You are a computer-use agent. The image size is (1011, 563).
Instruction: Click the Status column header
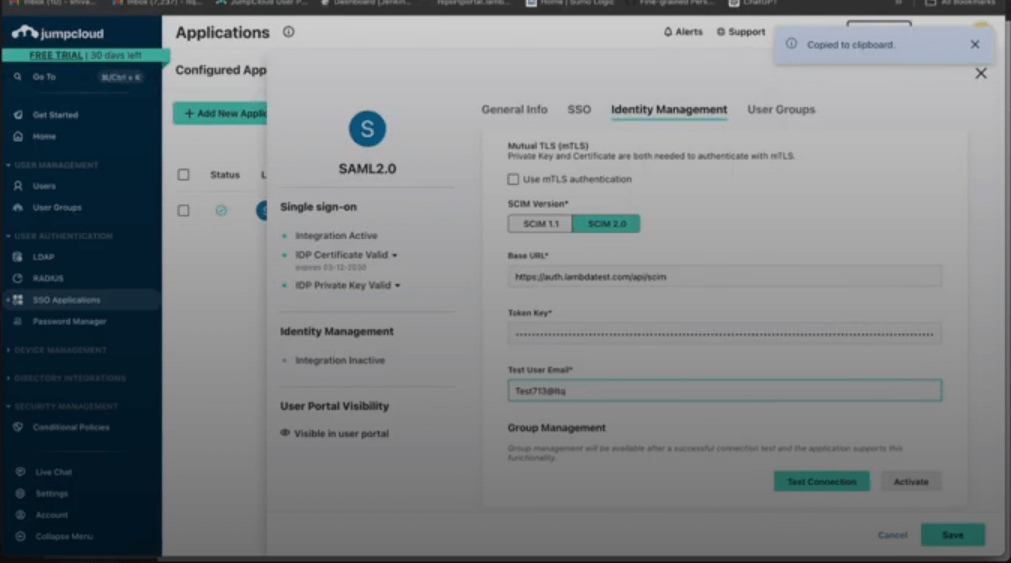click(x=224, y=175)
